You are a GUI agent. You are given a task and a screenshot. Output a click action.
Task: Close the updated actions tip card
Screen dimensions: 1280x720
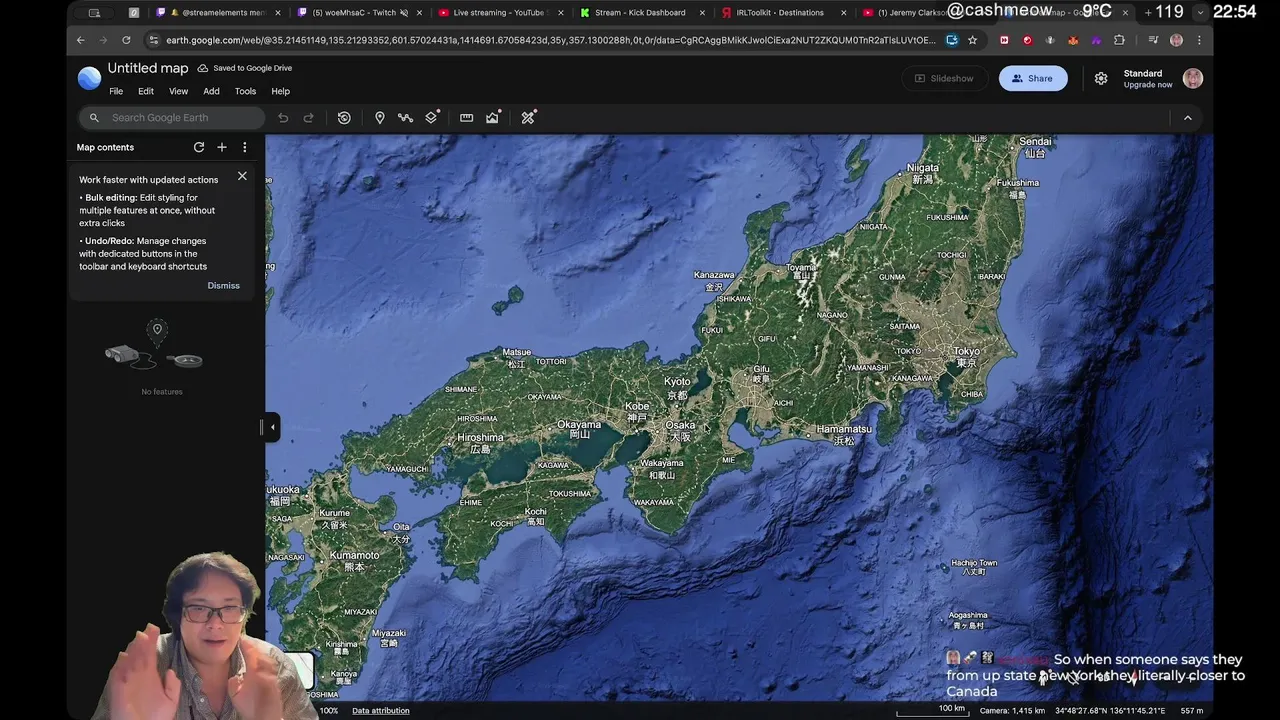tap(242, 176)
